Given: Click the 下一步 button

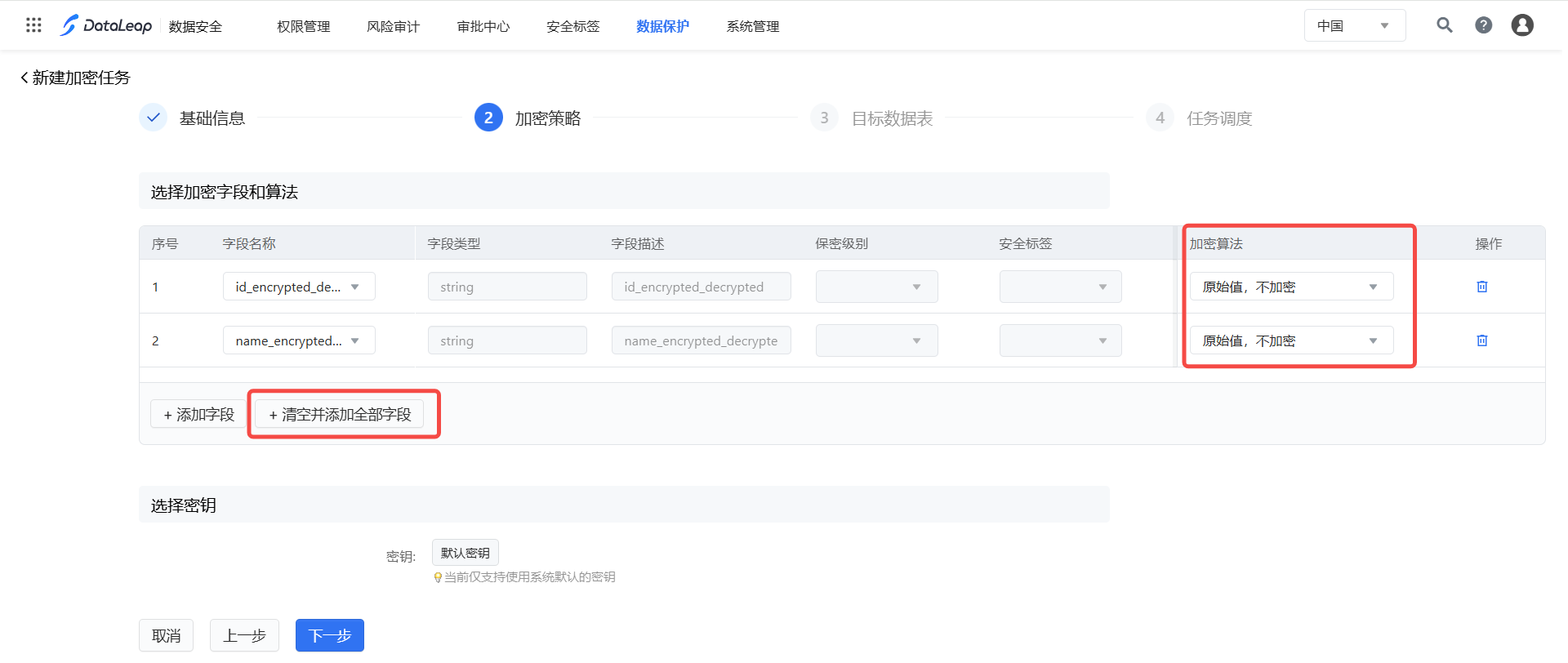Looking at the screenshot, I should pyautogui.click(x=329, y=635).
